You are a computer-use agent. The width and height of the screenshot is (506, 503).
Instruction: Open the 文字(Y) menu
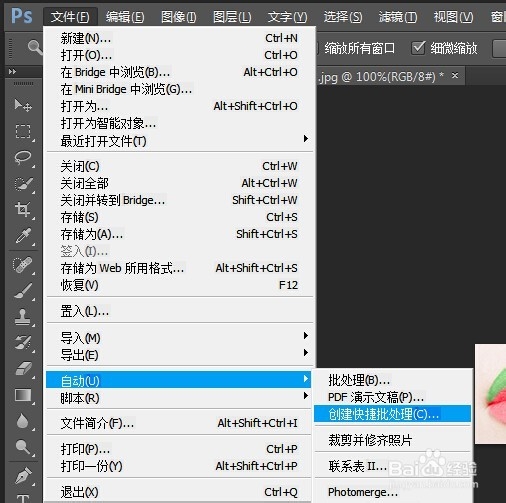(287, 16)
